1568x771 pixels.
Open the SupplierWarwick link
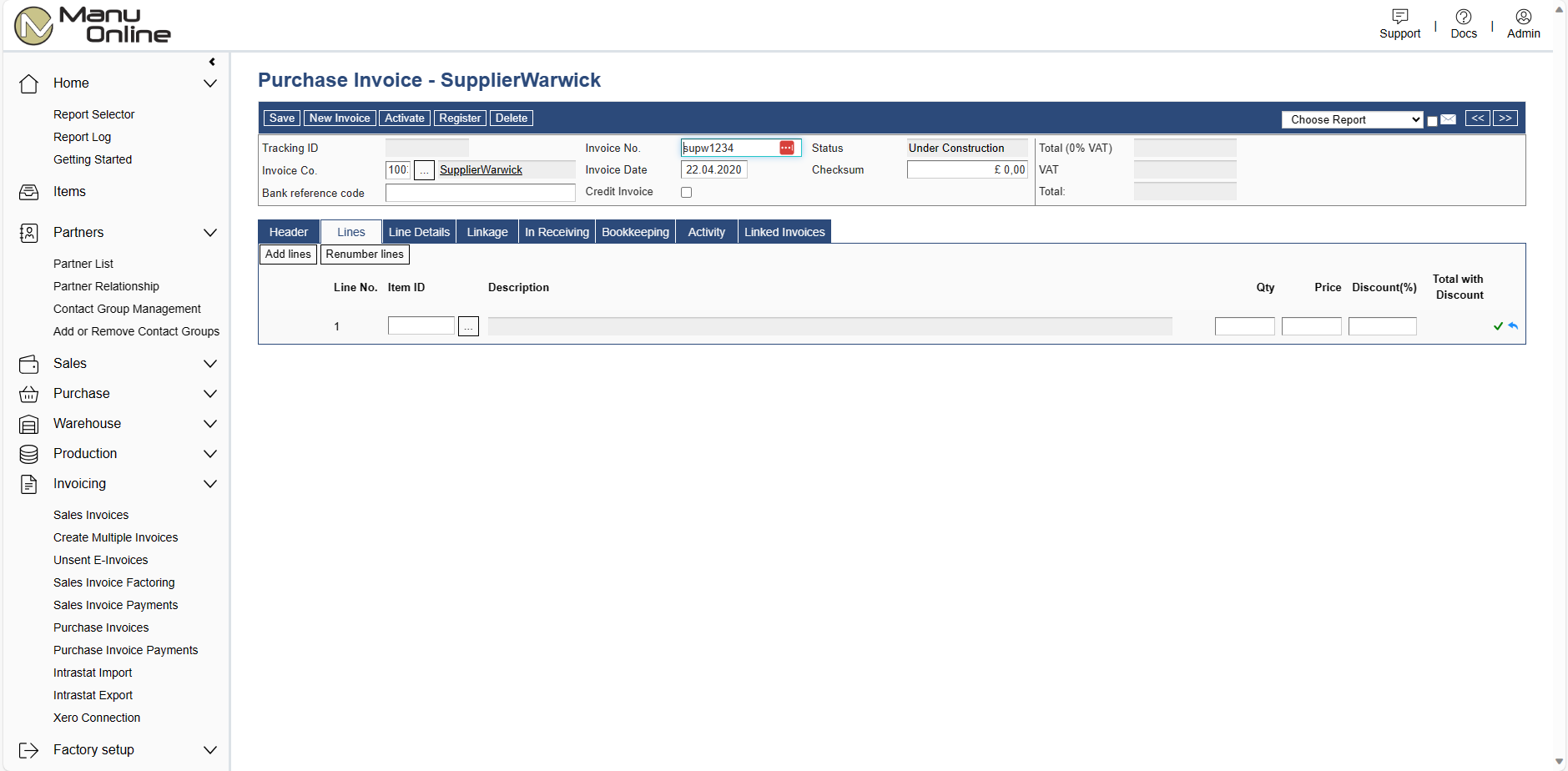pos(481,170)
